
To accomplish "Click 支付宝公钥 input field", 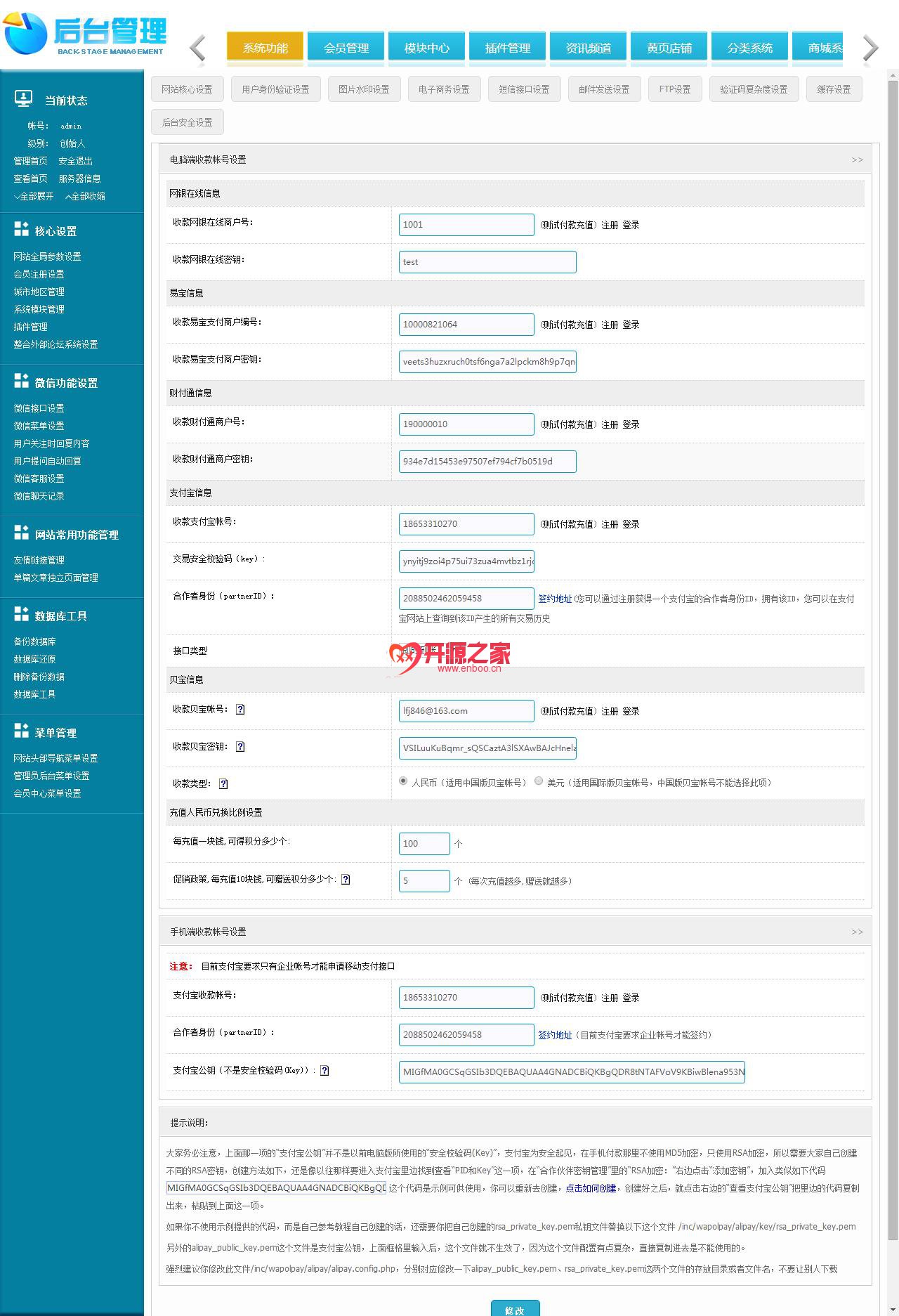I will [x=572, y=1072].
